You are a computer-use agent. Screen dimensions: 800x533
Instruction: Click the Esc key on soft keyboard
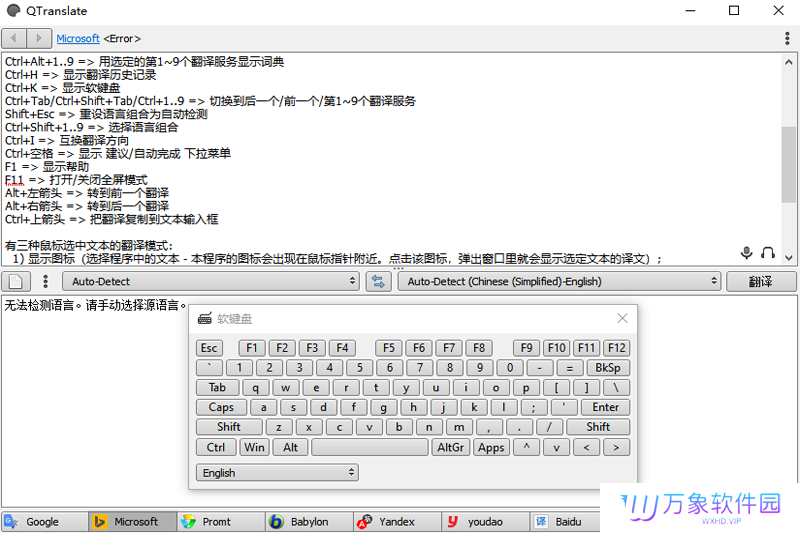point(209,348)
